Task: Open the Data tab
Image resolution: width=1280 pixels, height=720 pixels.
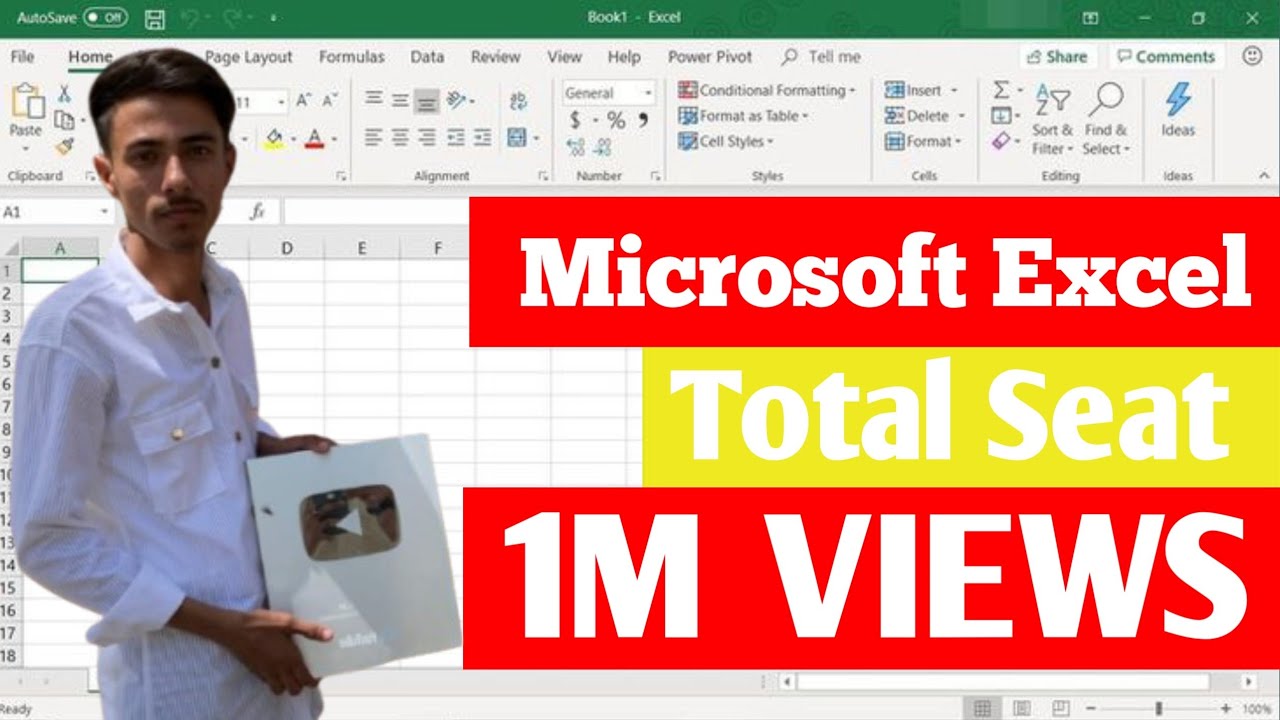Action: coord(427,57)
